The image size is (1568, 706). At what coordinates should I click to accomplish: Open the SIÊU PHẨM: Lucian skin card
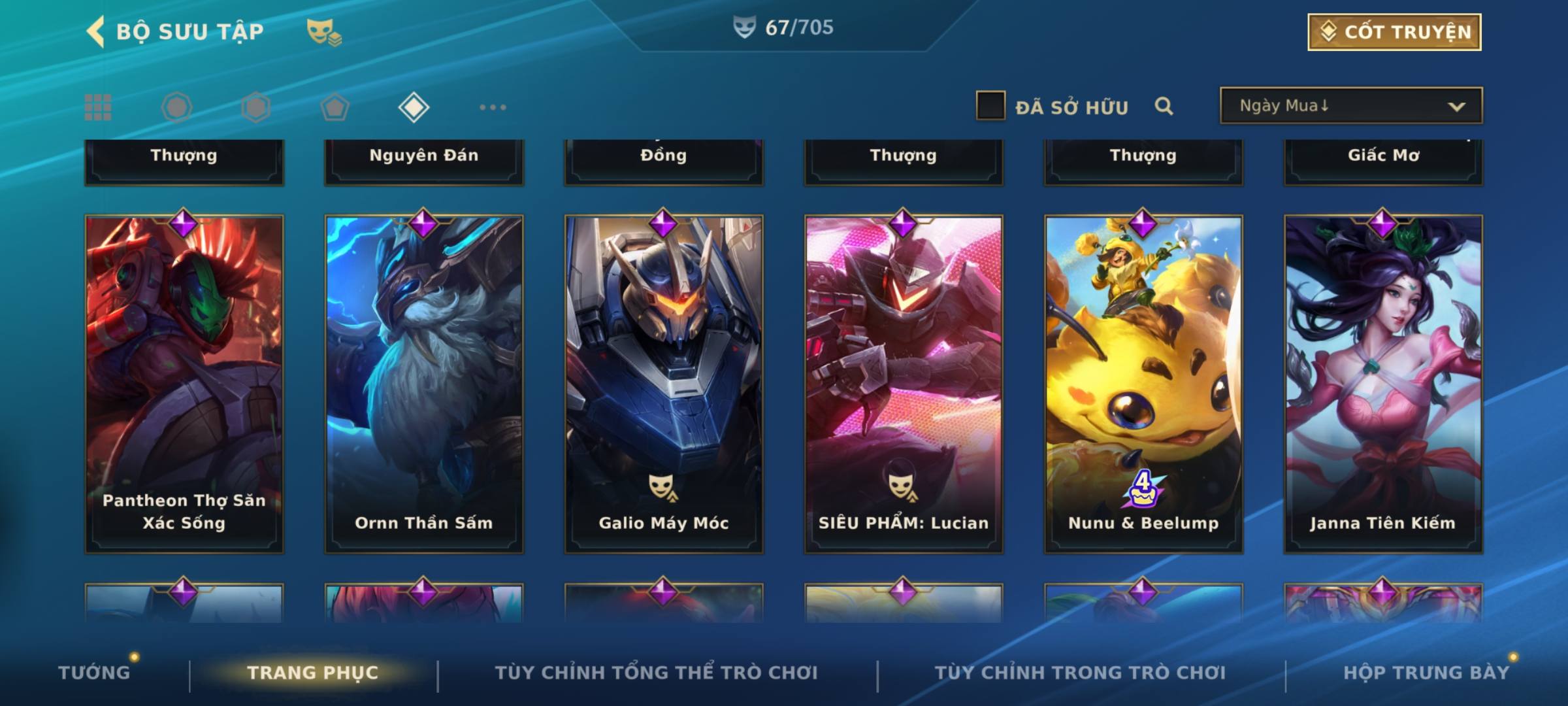pyautogui.click(x=904, y=384)
